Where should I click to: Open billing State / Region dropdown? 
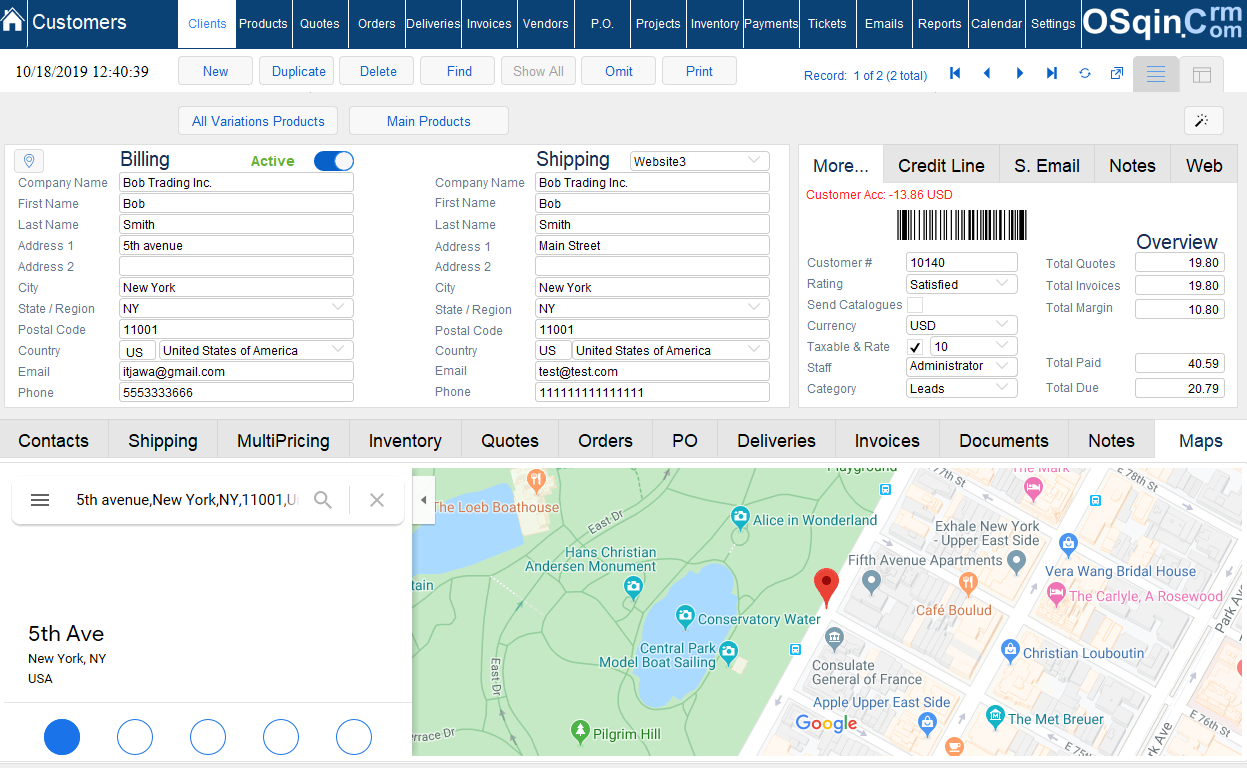pyautogui.click(x=237, y=308)
